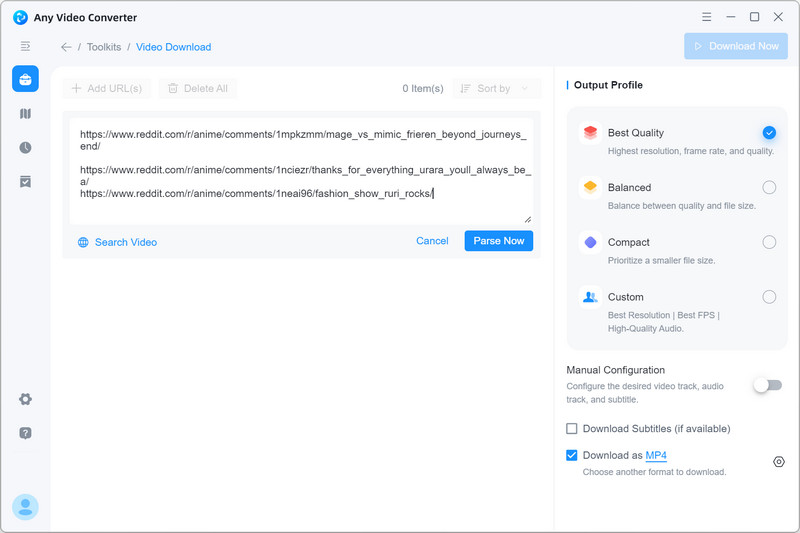This screenshot has width=800, height=533.
Task: Click the help question mark icon
Action: tap(25, 433)
